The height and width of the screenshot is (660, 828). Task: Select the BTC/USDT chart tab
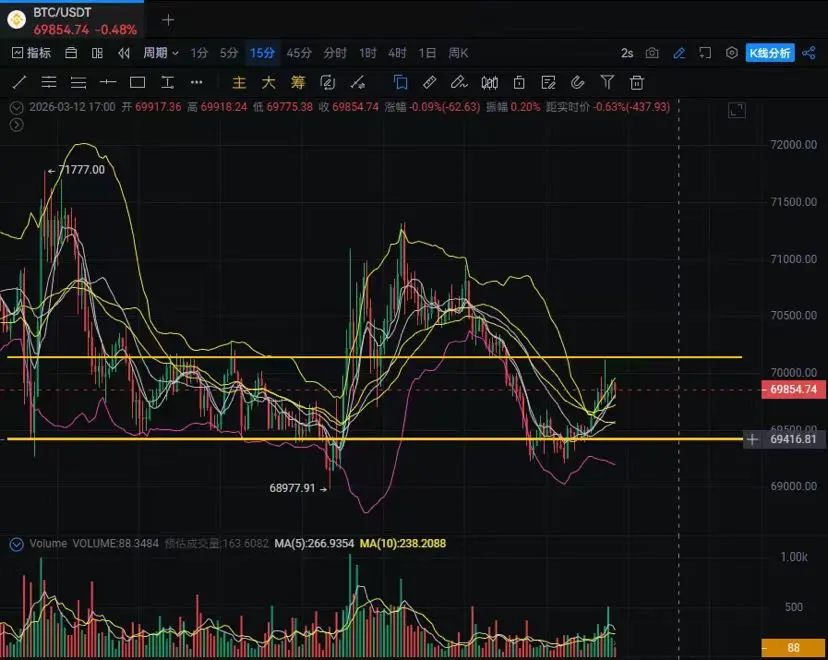tap(72, 20)
